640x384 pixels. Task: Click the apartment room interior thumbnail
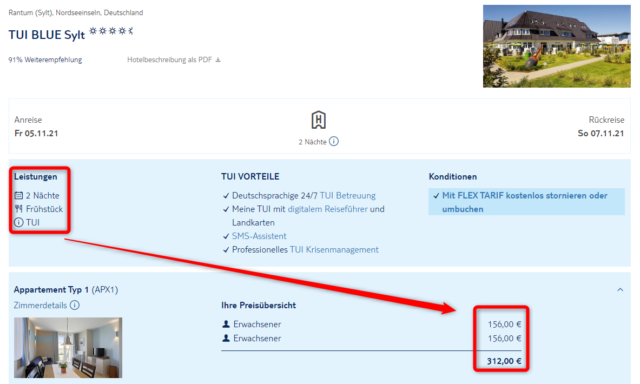[x=68, y=348]
